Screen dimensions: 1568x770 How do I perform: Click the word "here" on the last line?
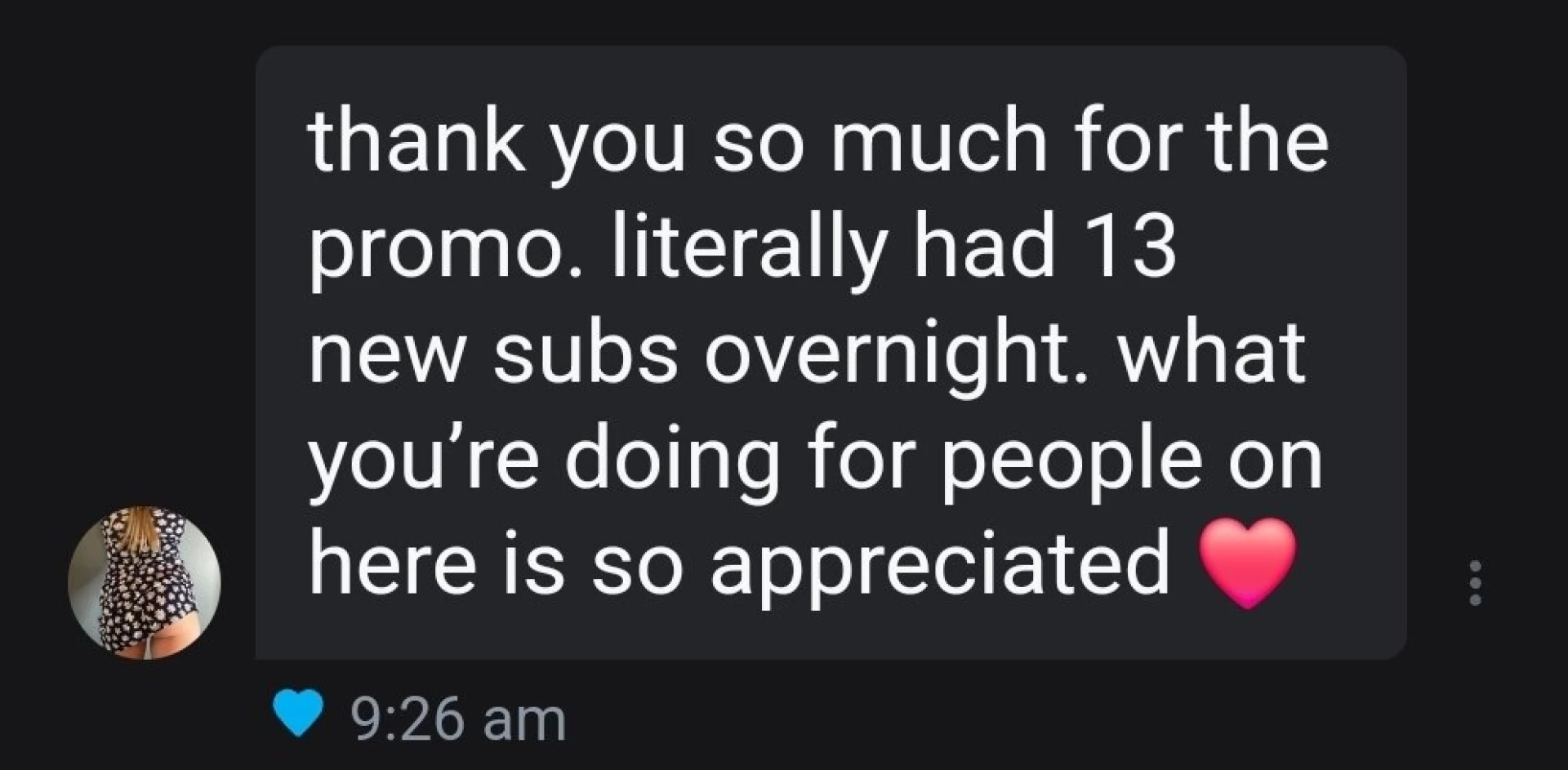pyautogui.click(x=392, y=566)
